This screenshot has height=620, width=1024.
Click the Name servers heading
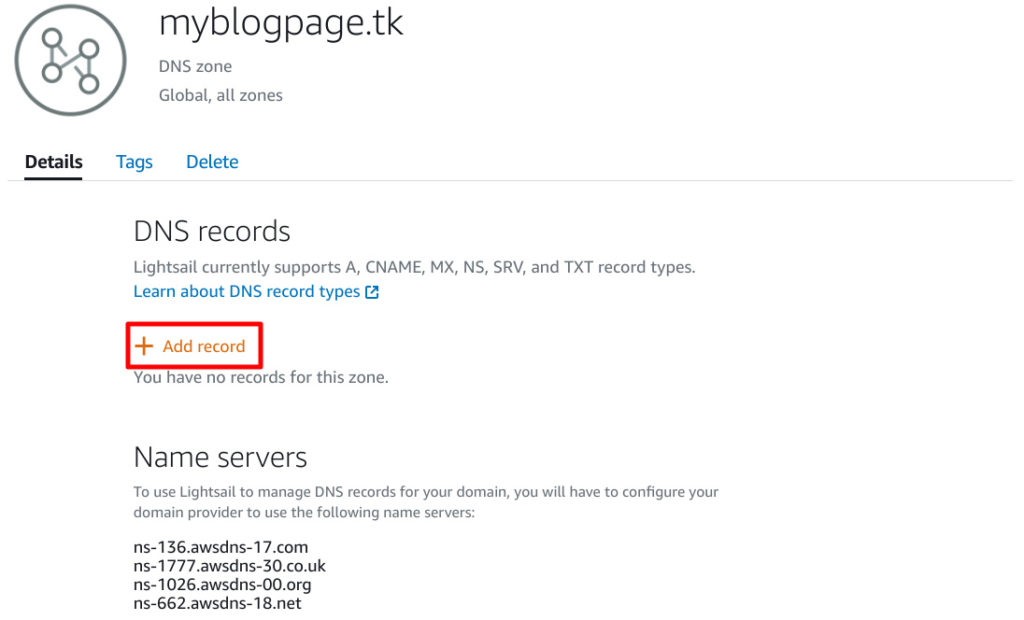tap(220, 457)
